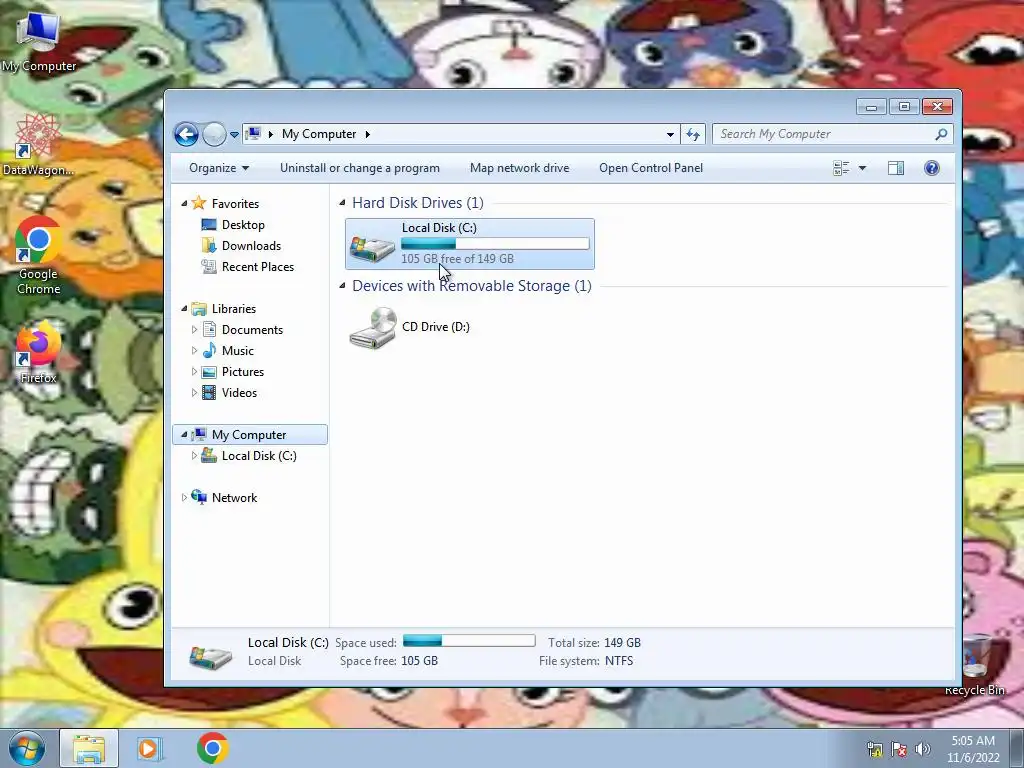Click the Refresh button beside address bar
Image resolution: width=1024 pixels, height=768 pixels.
click(693, 135)
